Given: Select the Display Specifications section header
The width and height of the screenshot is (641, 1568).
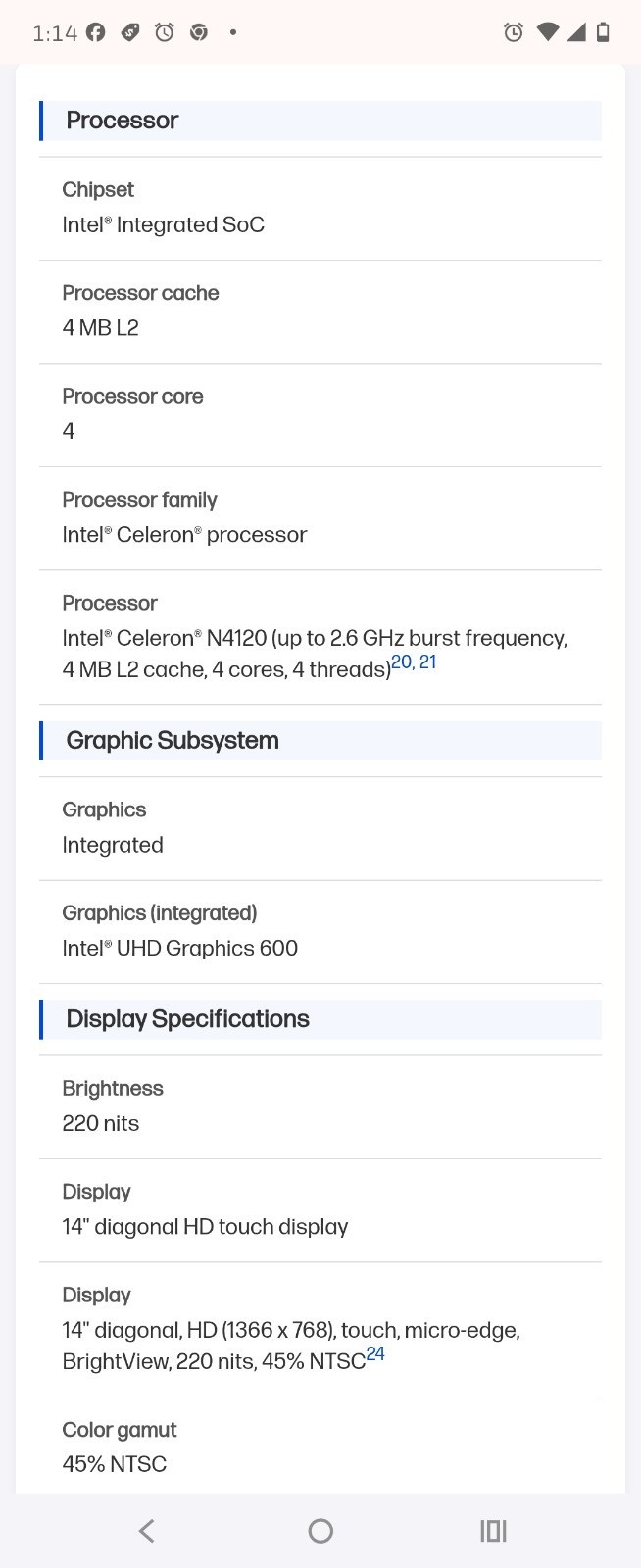Looking at the screenshot, I should pyautogui.click(x=320, y=1019).
